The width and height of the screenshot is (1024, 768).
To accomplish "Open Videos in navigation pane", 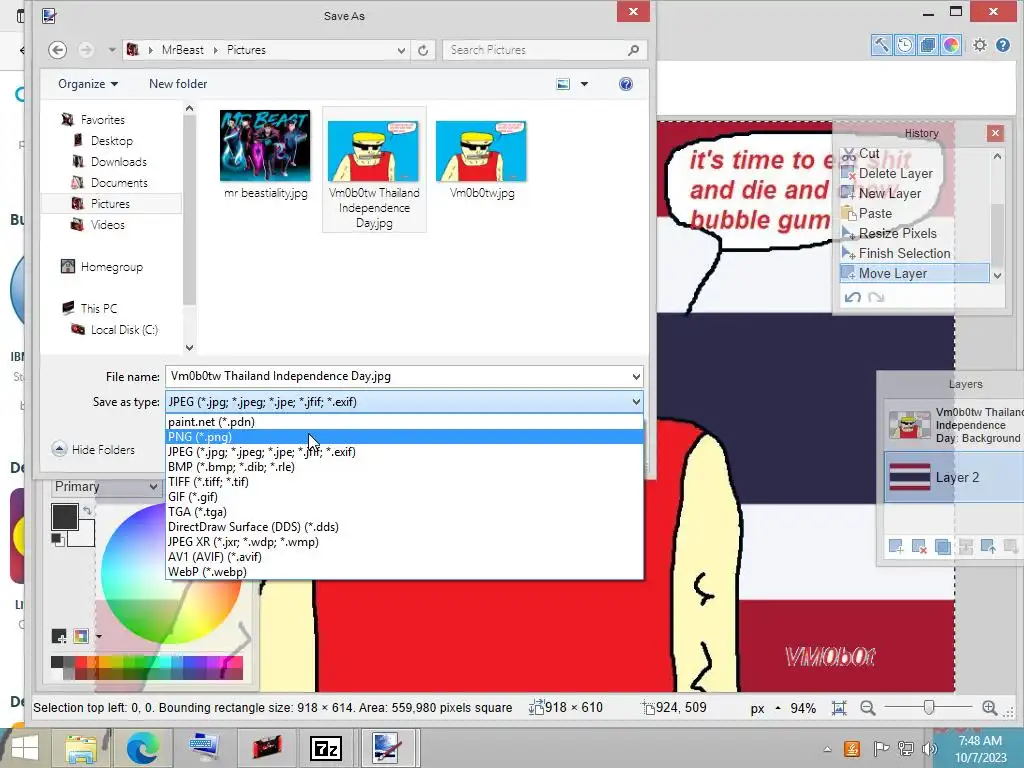I will click(x=107, y=225).
